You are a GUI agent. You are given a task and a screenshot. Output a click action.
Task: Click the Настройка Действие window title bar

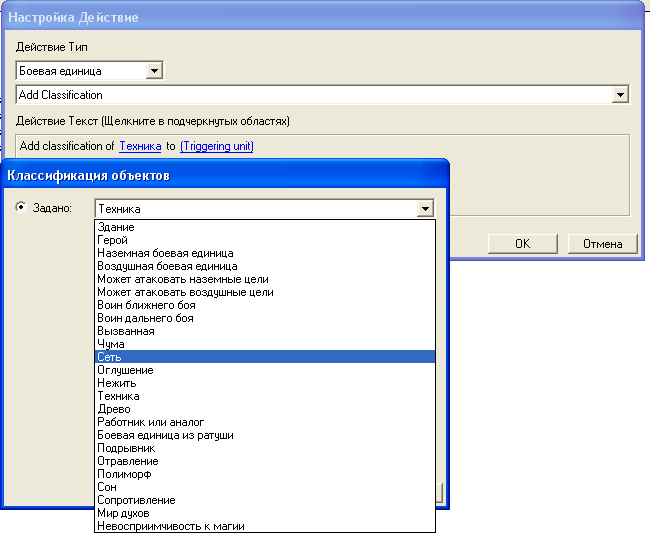(323, 17)
